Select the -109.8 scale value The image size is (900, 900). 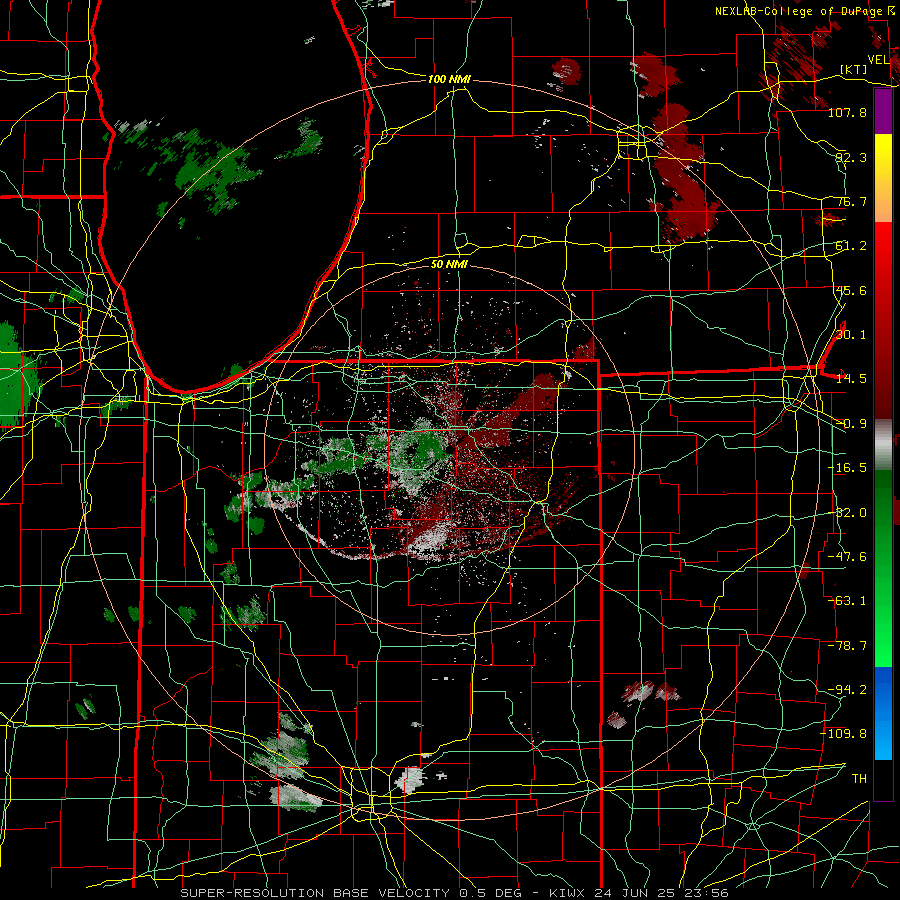pyautogui.click(x=844, y=734)
